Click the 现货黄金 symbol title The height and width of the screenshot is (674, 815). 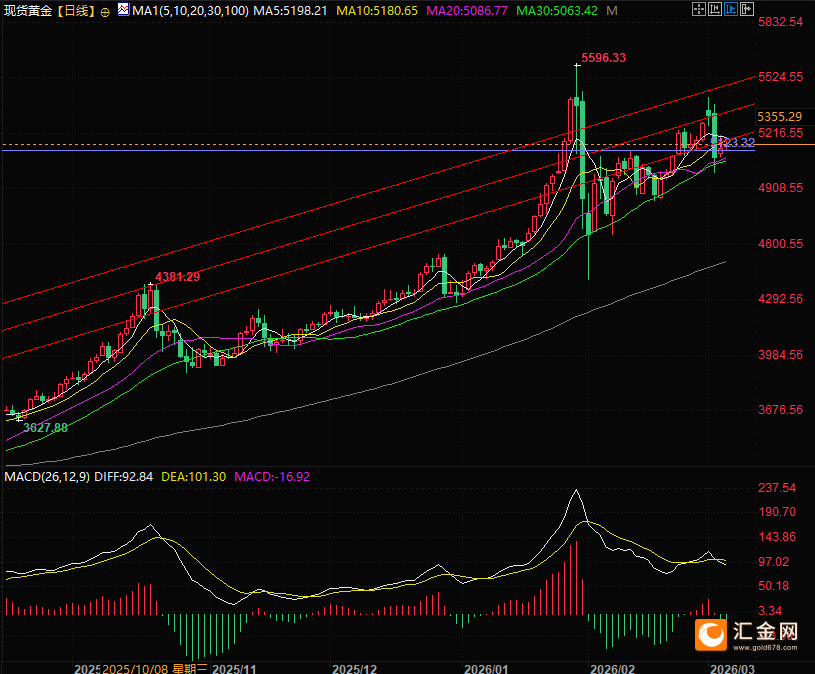(x=28, y=10)
